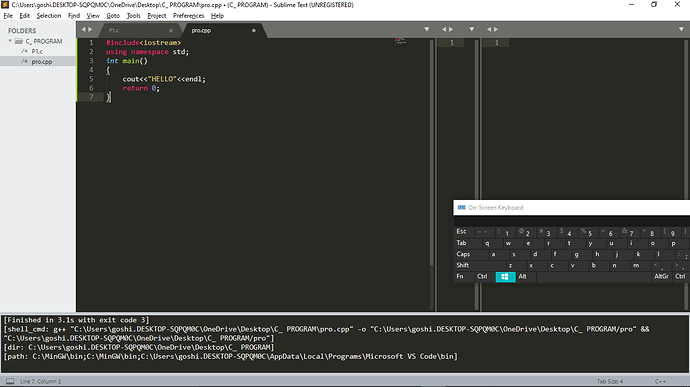Click the On-Screen Keyboard title bar
690x387 pixels.
pos(572,207)
